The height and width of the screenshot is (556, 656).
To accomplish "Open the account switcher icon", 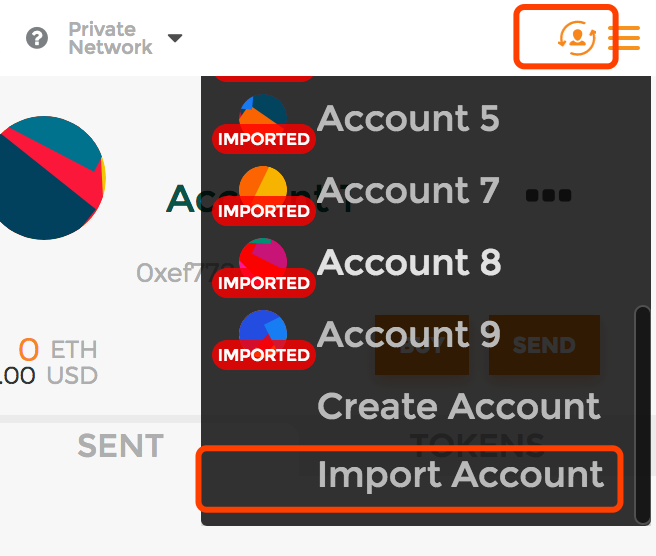I will [x=577, y=38].
